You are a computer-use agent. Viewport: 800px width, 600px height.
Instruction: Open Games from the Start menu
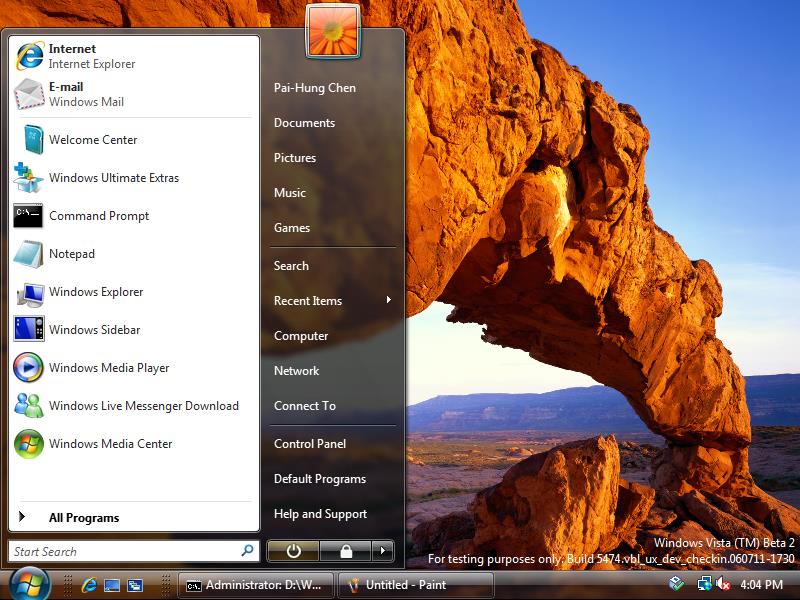pyautogui.click(x=292, y=228)
